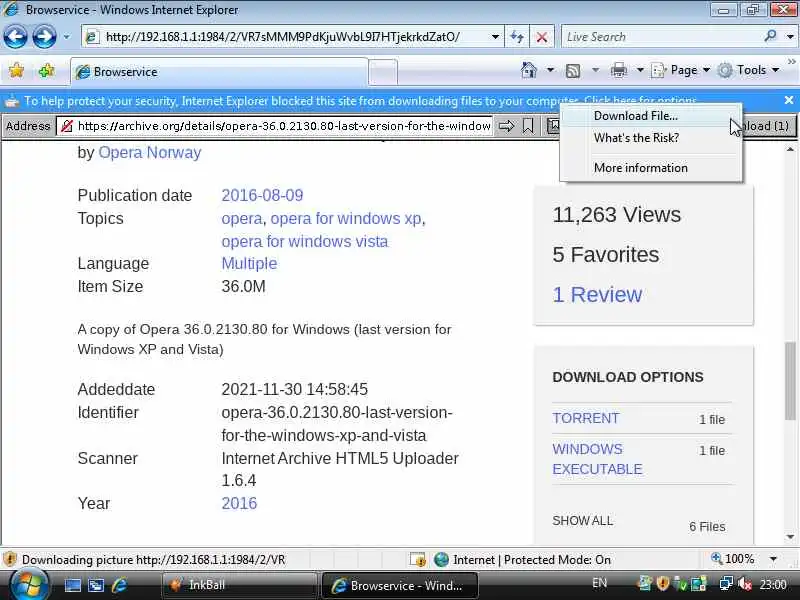Click the vertical scrollbar thumb
The width and height of the screenshot is (800, 600).
pyautogui.click(x=790, y=380)
